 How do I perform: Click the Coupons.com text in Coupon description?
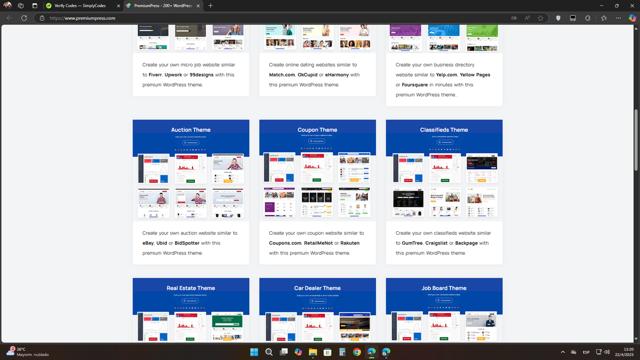tap(285, 243)
